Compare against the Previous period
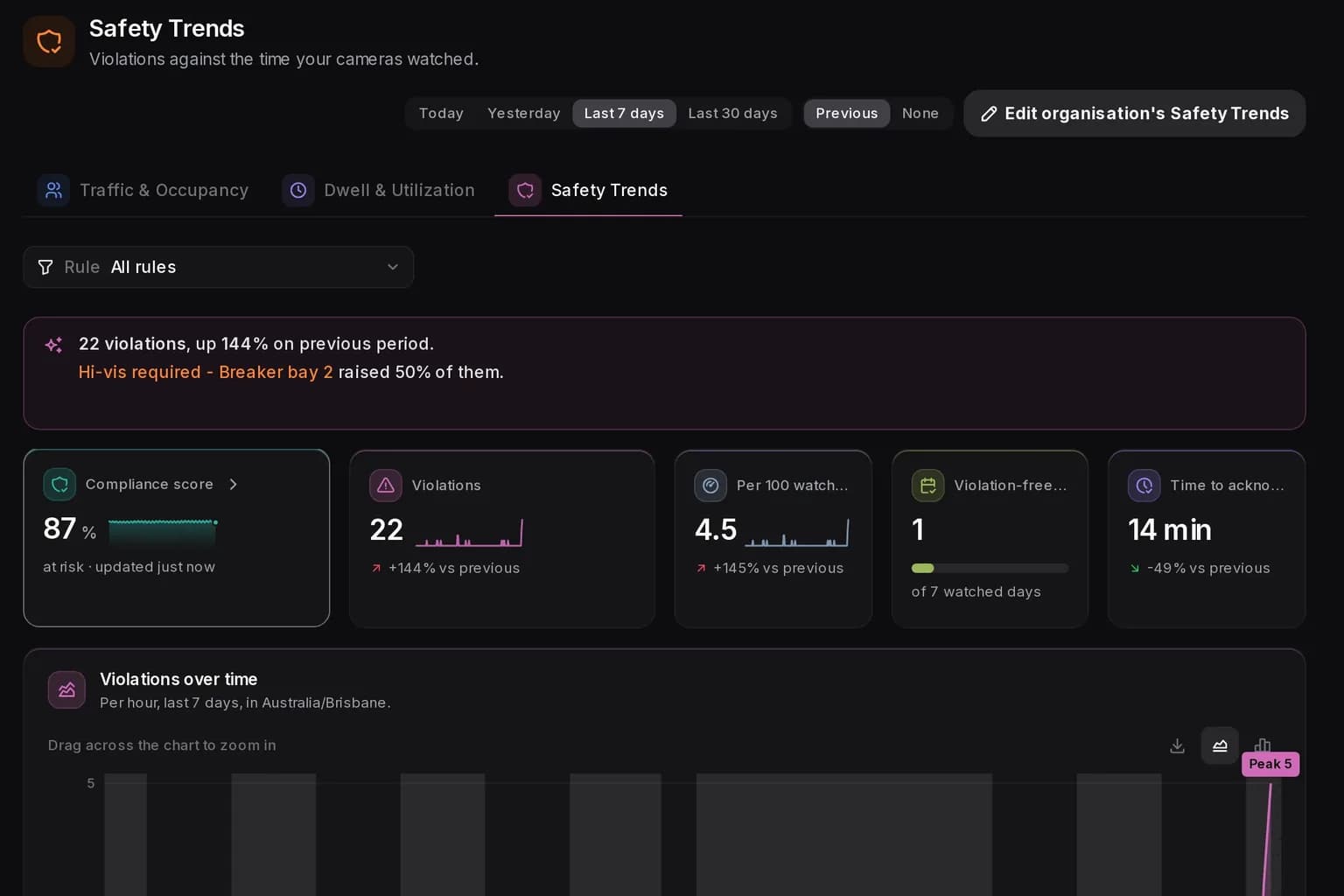1344x896 pixels. (846, 114)
